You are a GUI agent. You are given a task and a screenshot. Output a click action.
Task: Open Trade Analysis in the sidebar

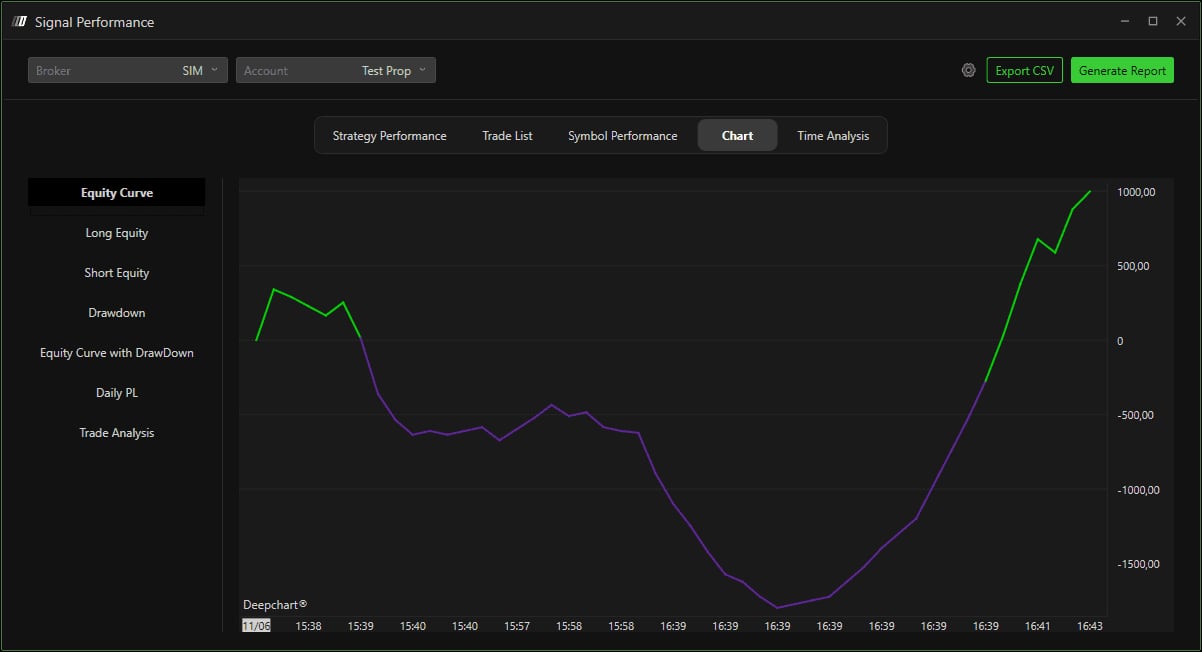117,433
